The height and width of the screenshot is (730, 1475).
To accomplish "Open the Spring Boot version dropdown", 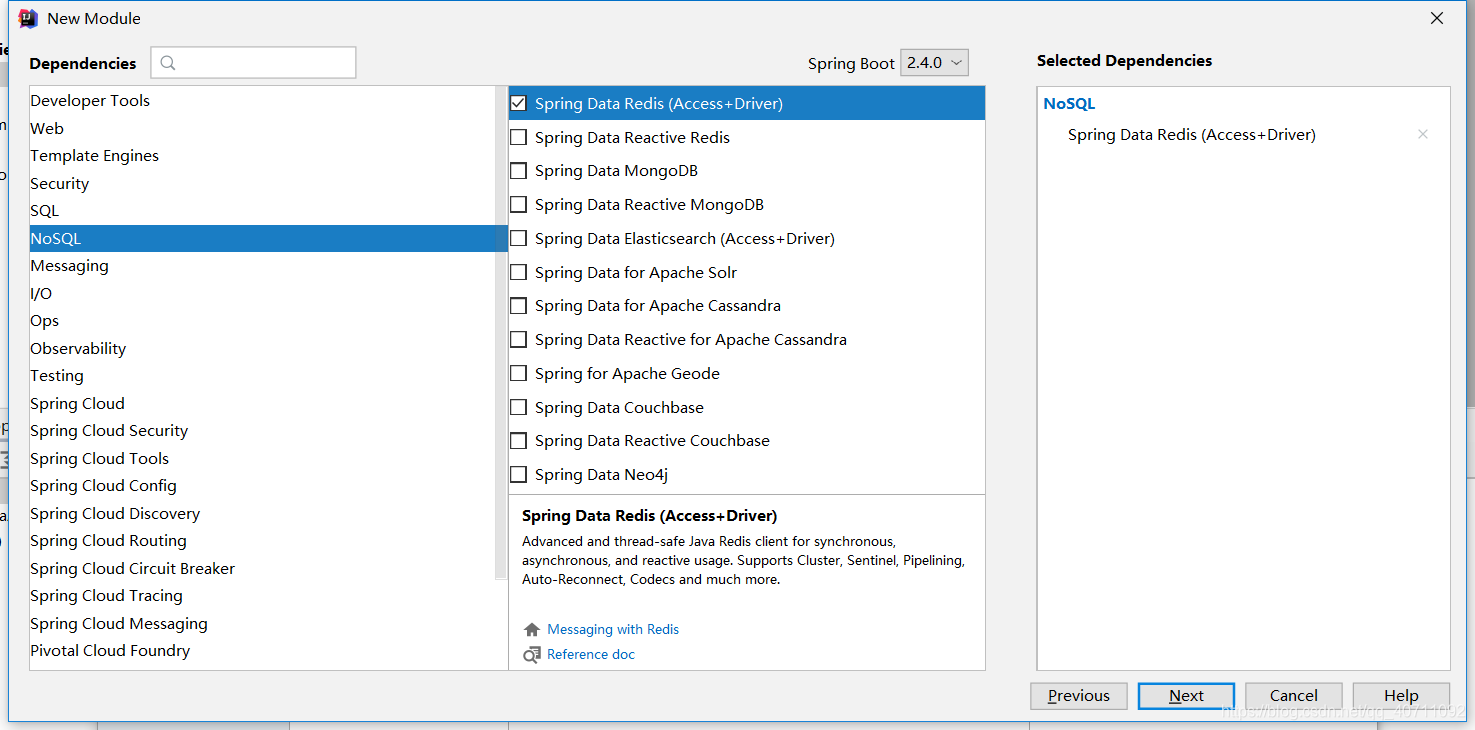I will coord(934,62).
